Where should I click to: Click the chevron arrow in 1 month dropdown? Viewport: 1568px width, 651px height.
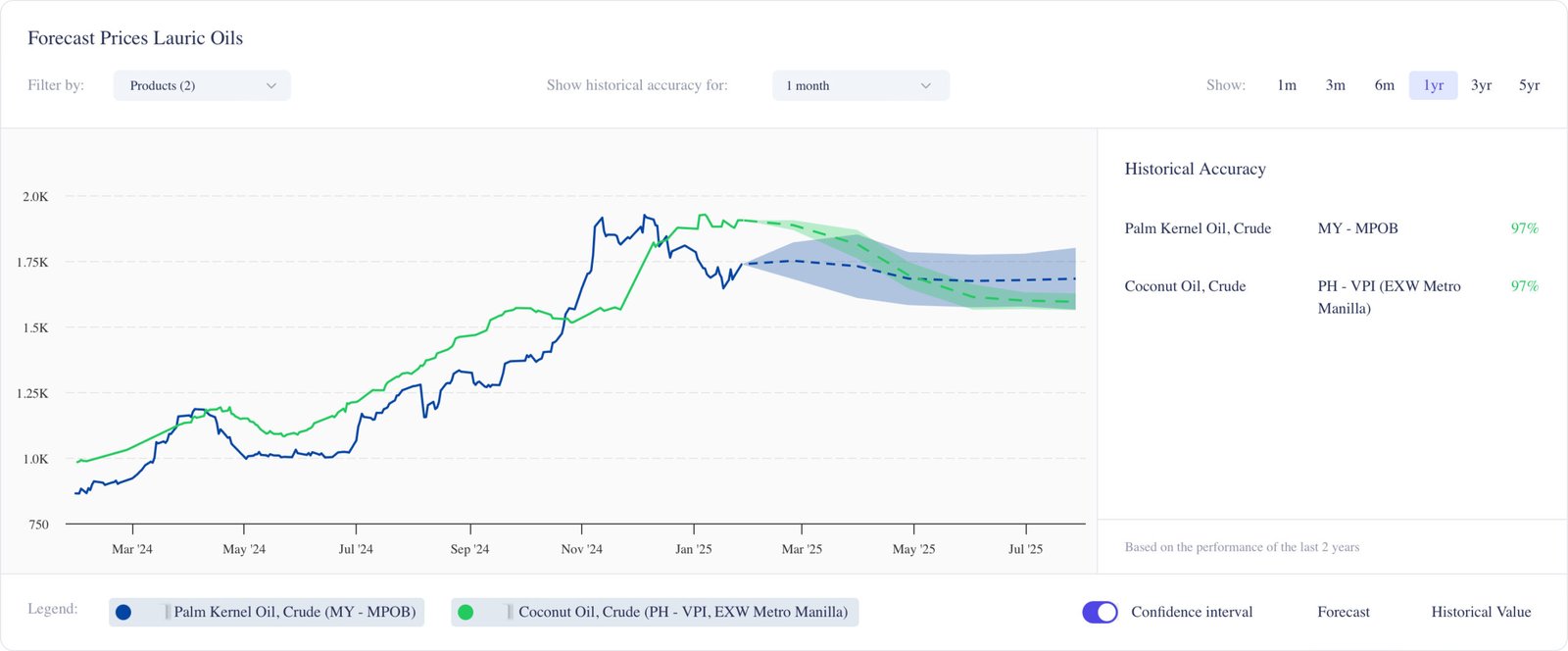[x=925, y=85]
